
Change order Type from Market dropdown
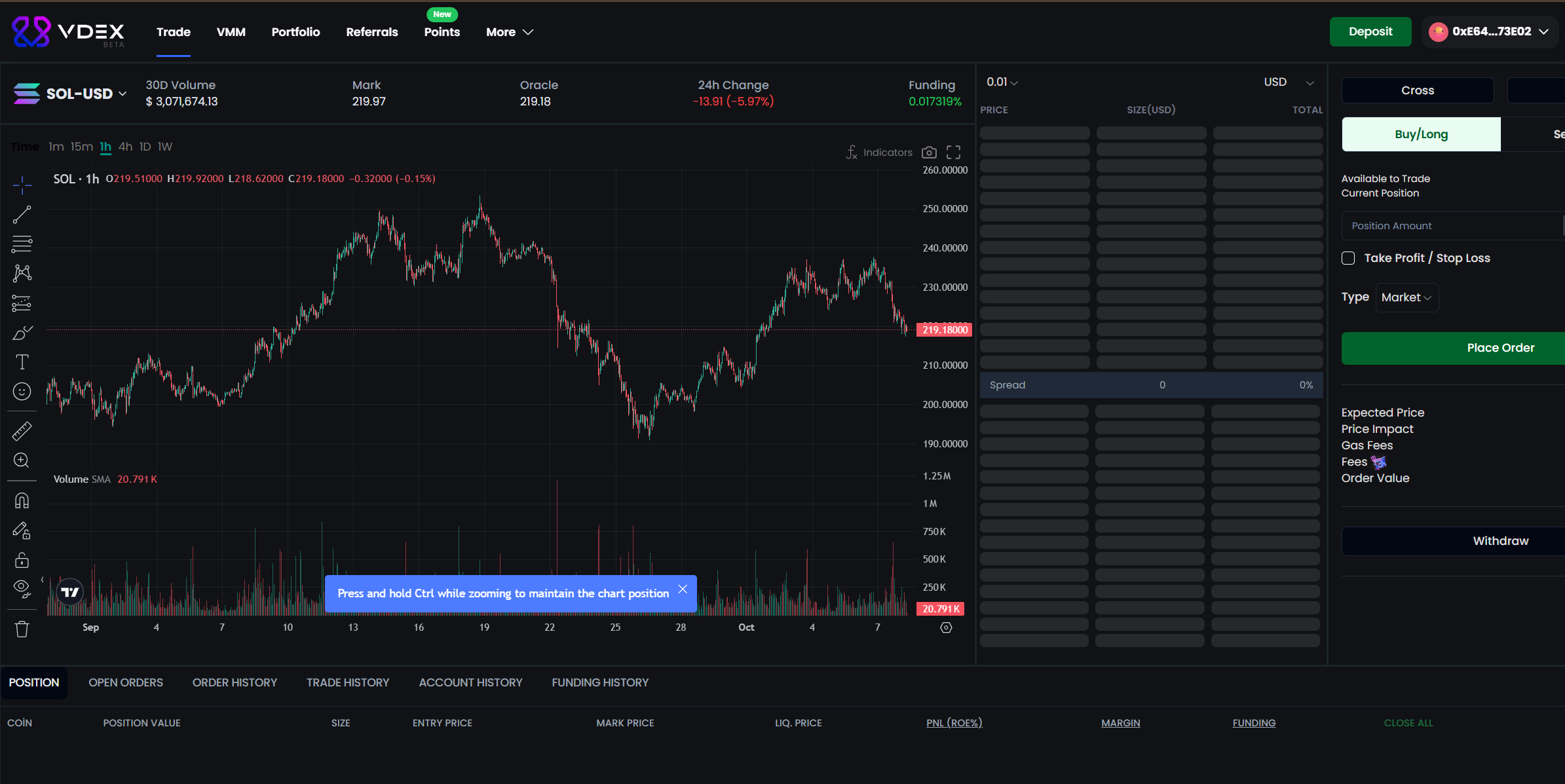(x=1406, y=297)
